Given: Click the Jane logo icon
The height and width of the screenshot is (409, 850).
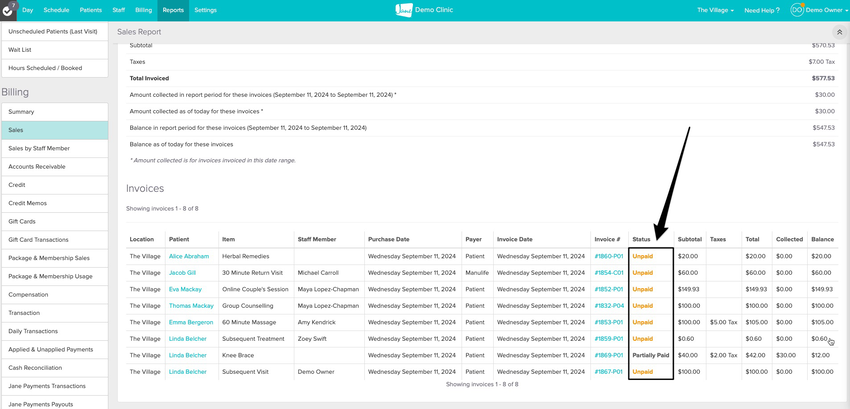Looking at the screenshot, I should (404, 10).
